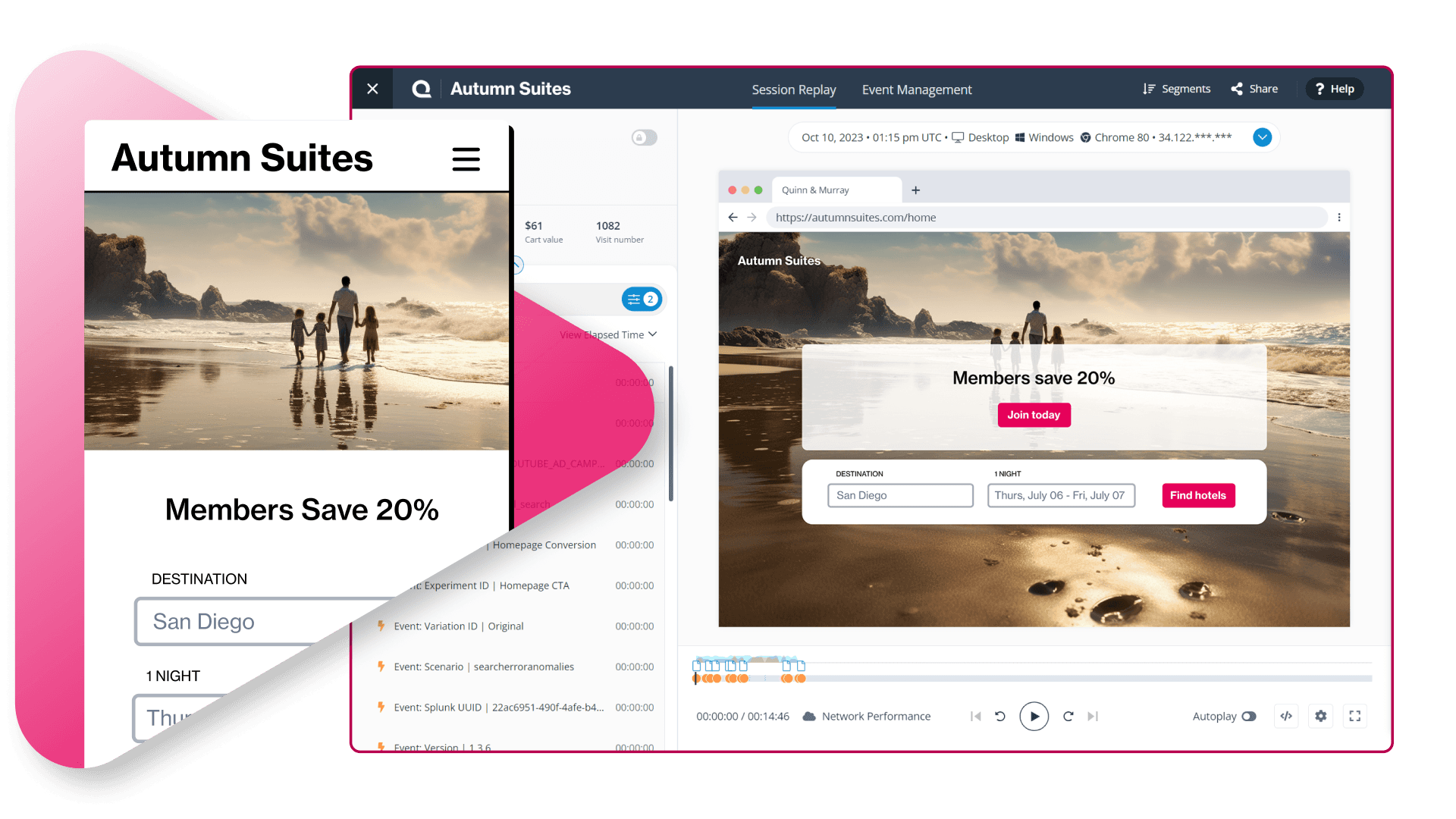
Task: Open the Event Management tab
Action: point(916,89)
